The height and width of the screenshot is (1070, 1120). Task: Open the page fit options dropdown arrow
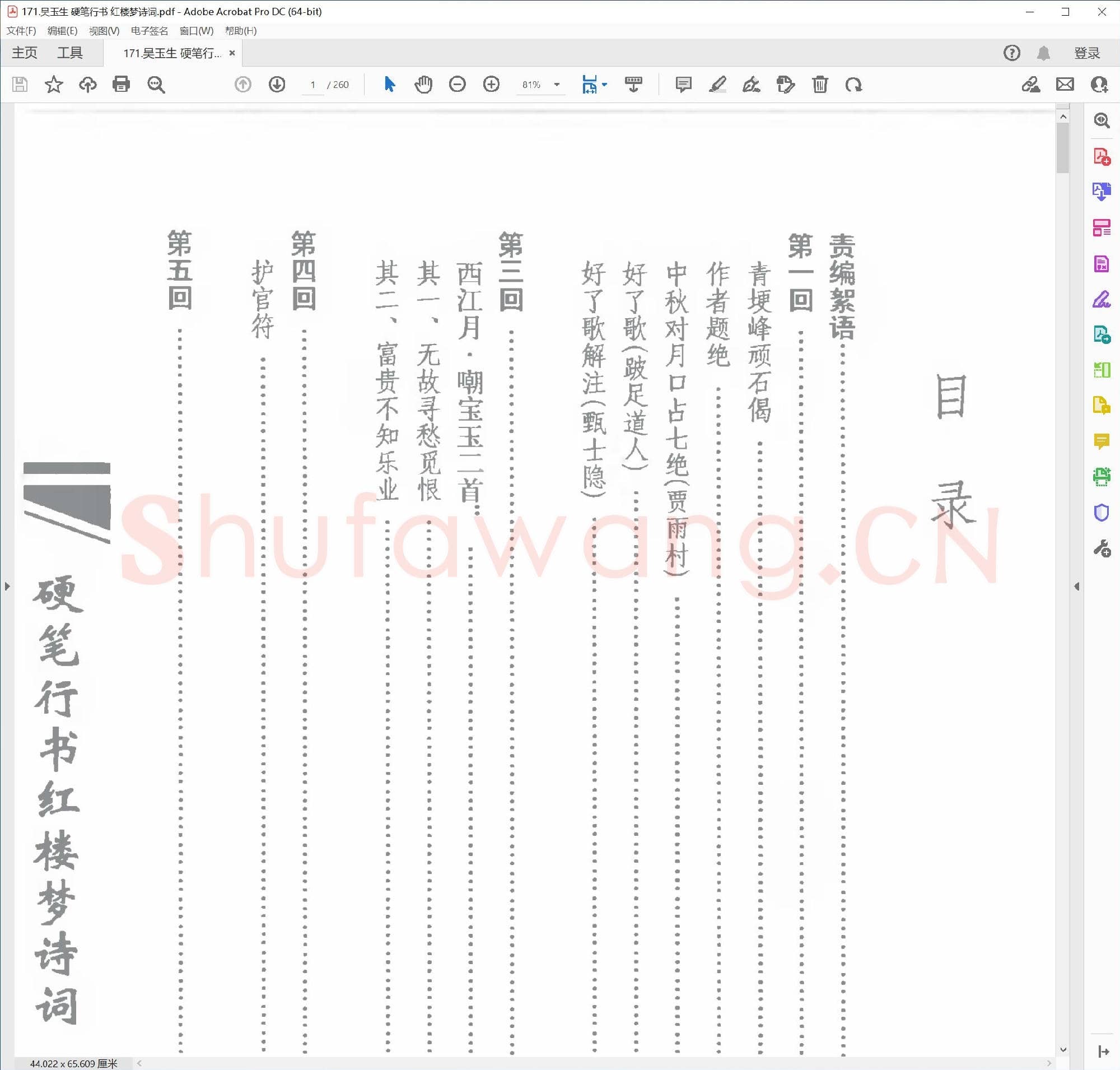[604, 85]
